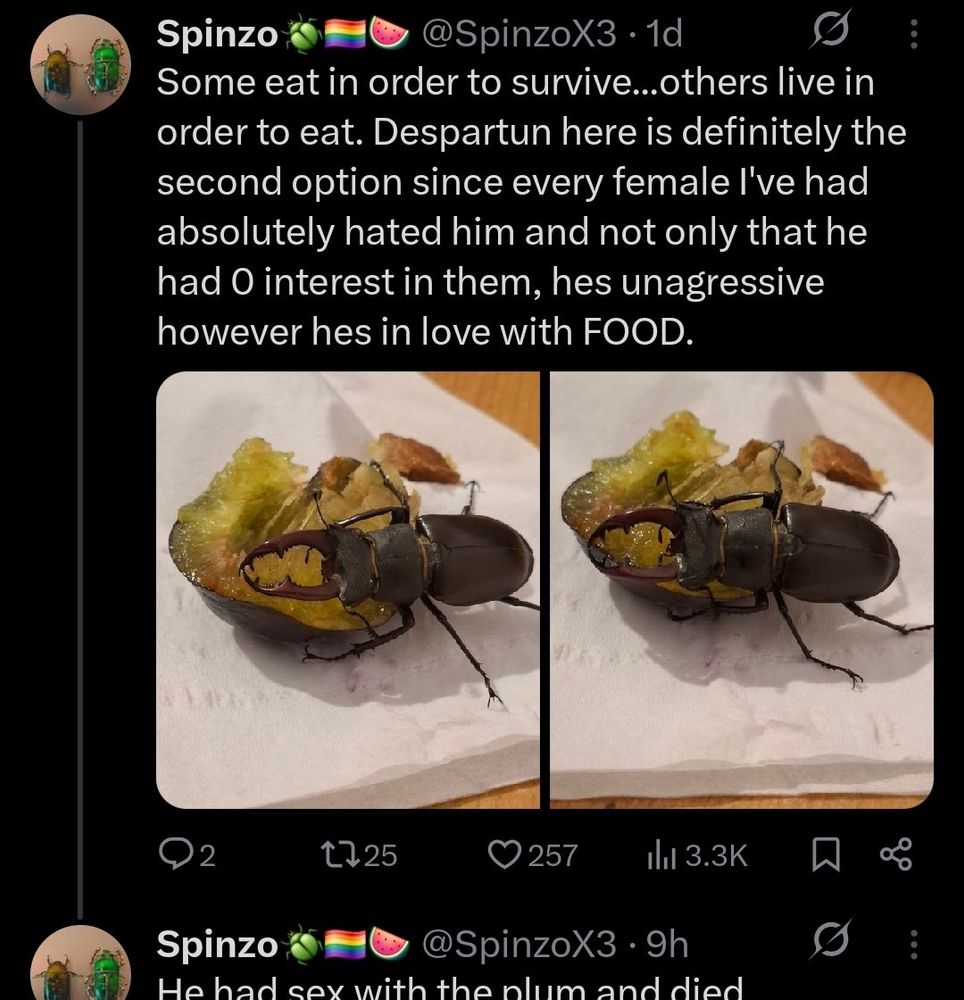Bookmark the first Spinzo post
This screenshot has width=964, height=1000.
(826, 855)
